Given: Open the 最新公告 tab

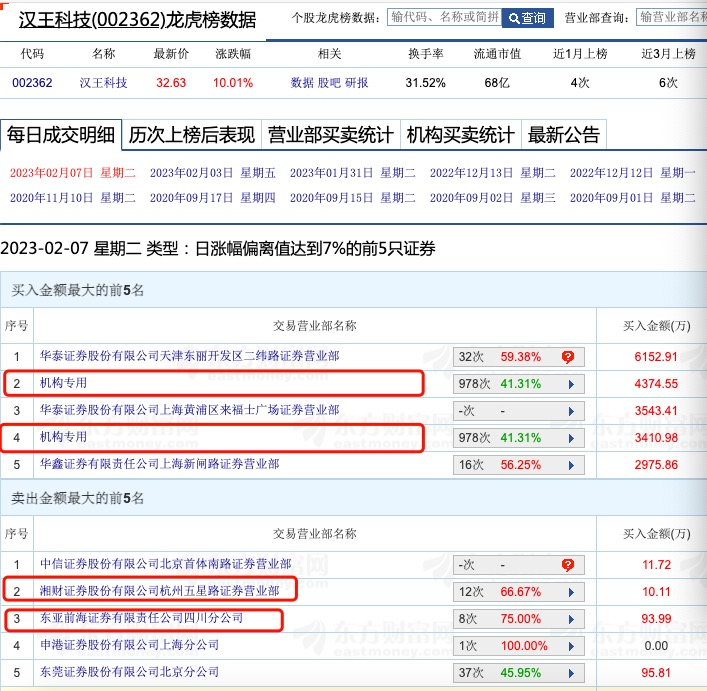Looking at the screenshot, I should 564,135.
